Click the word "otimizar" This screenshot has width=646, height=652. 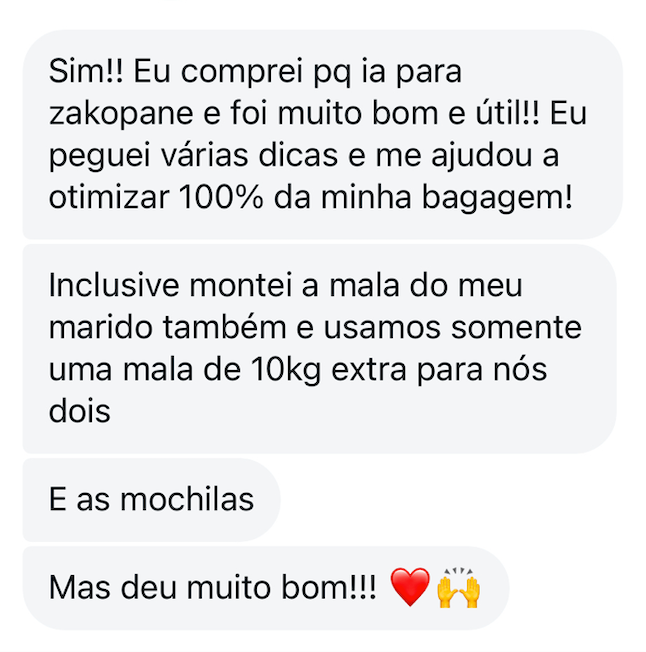[109, 197]
